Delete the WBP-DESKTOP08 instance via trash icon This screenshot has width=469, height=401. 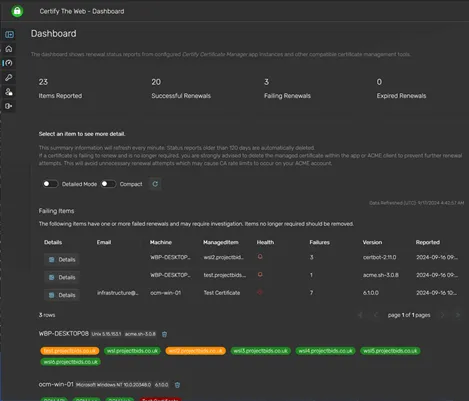pyautogui.click(x=164, y=334)
